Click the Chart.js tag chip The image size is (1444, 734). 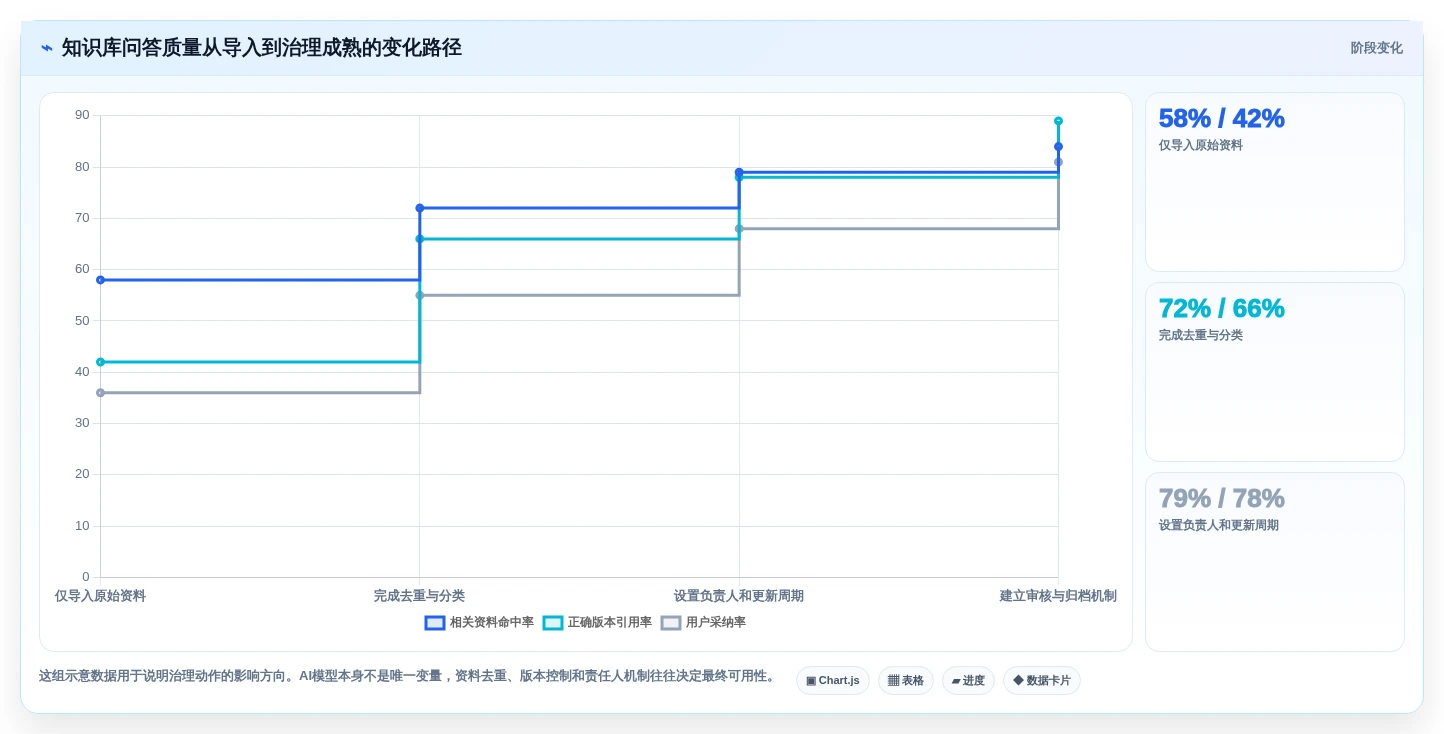click(x=833, y=680)
